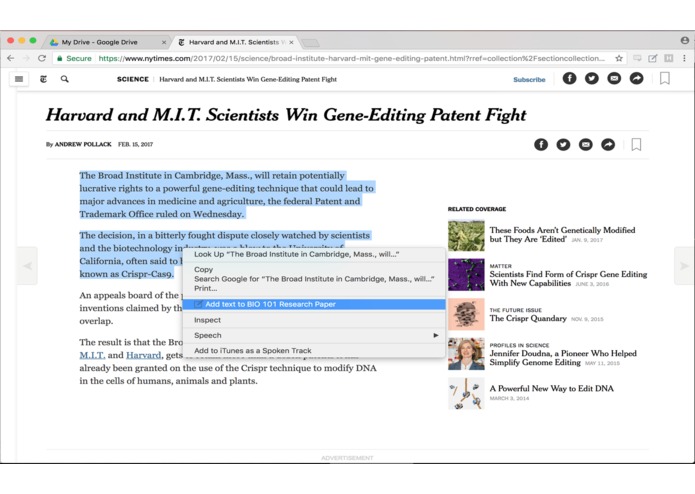Click purple Crispr thumbnail in related coverage
This screenshot has height=494, width=695.
tap(466, 275)
